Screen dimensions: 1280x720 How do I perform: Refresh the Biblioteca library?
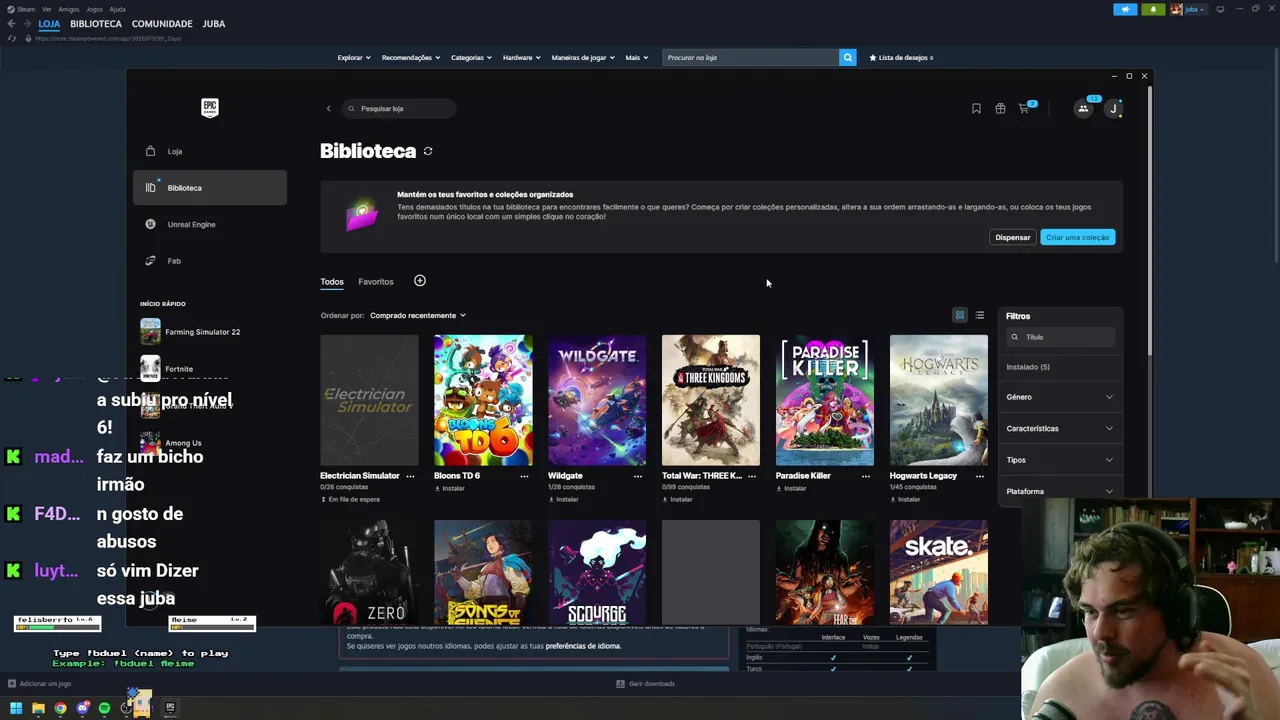point(428,151)
